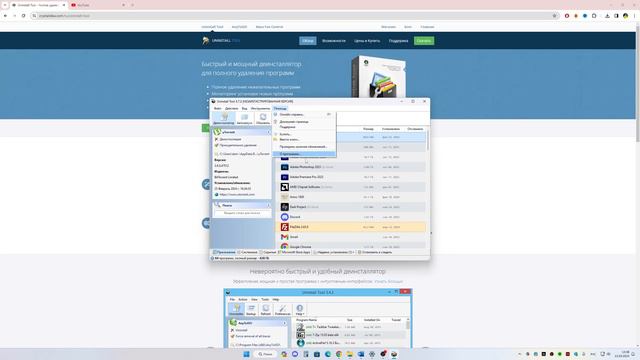This screenshot has height=360, width=640.
Task: Bookmark this page with star icon
Action: click(x=554, y=16)
